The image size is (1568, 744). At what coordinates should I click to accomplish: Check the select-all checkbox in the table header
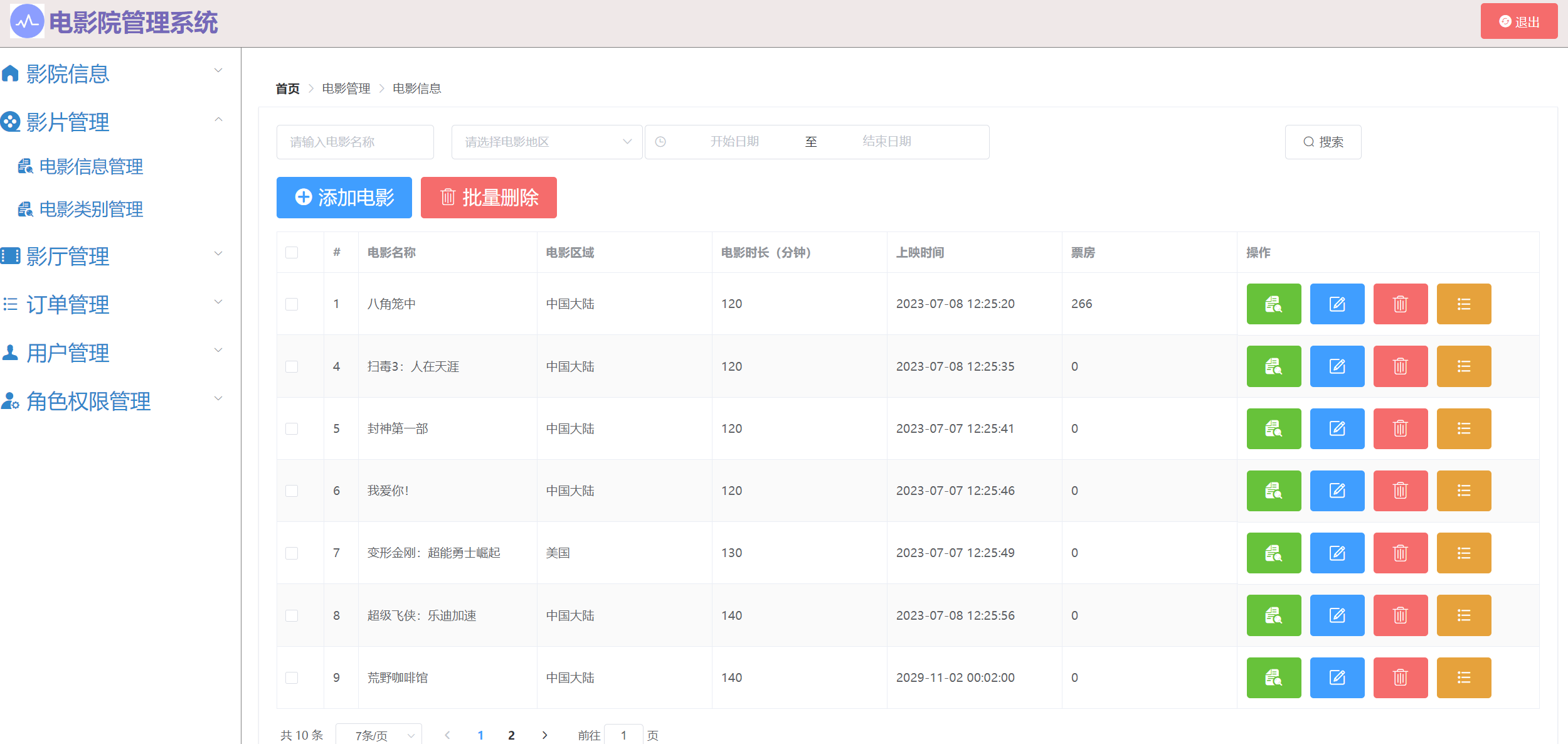(x=292, y=252)
